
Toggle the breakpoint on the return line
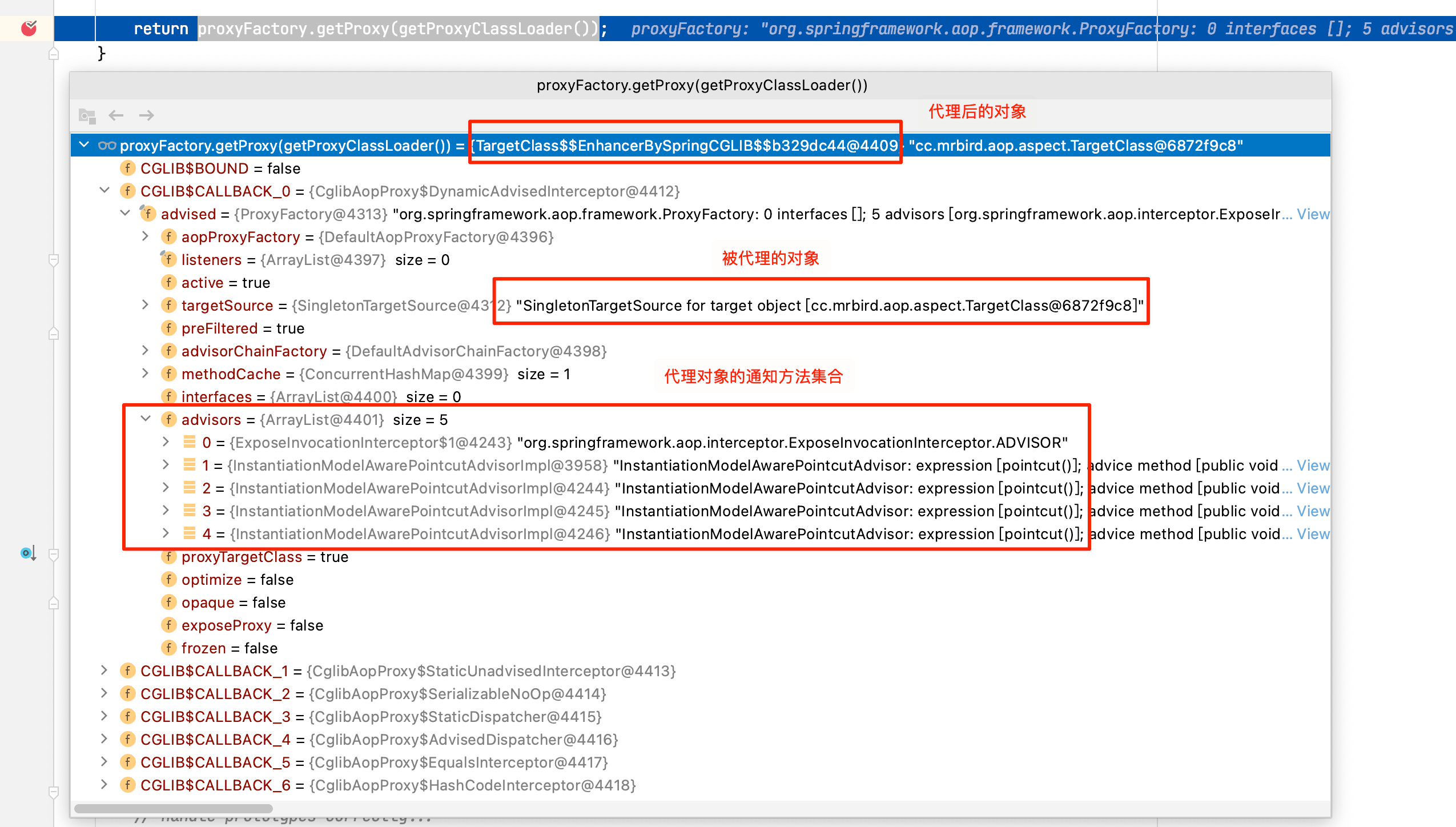(x=29, y=28)
